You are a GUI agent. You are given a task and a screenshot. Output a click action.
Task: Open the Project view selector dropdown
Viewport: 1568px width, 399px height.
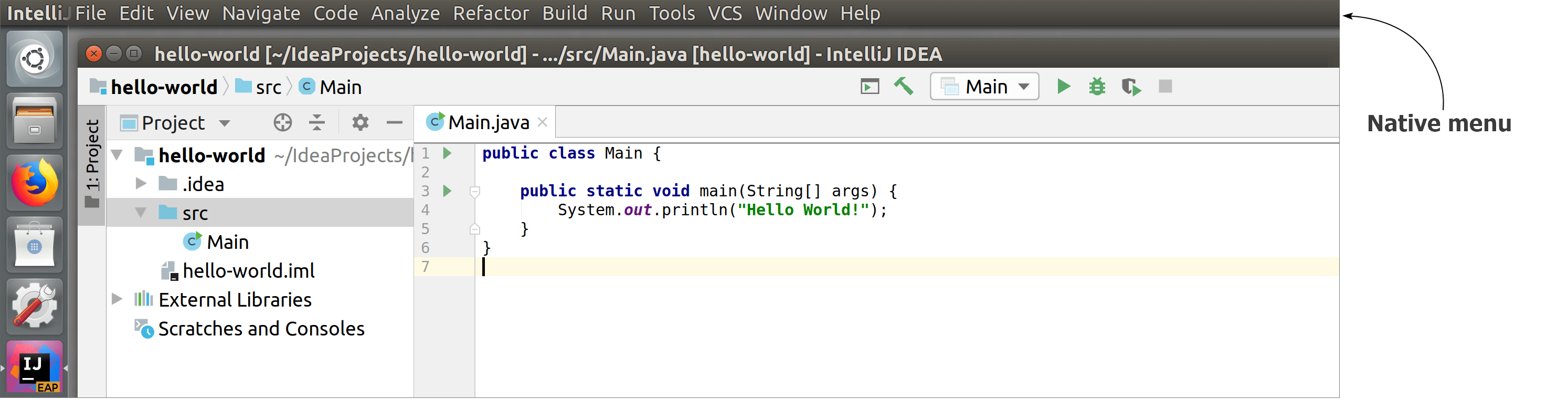pyautogui.click(x=175, y=123)
